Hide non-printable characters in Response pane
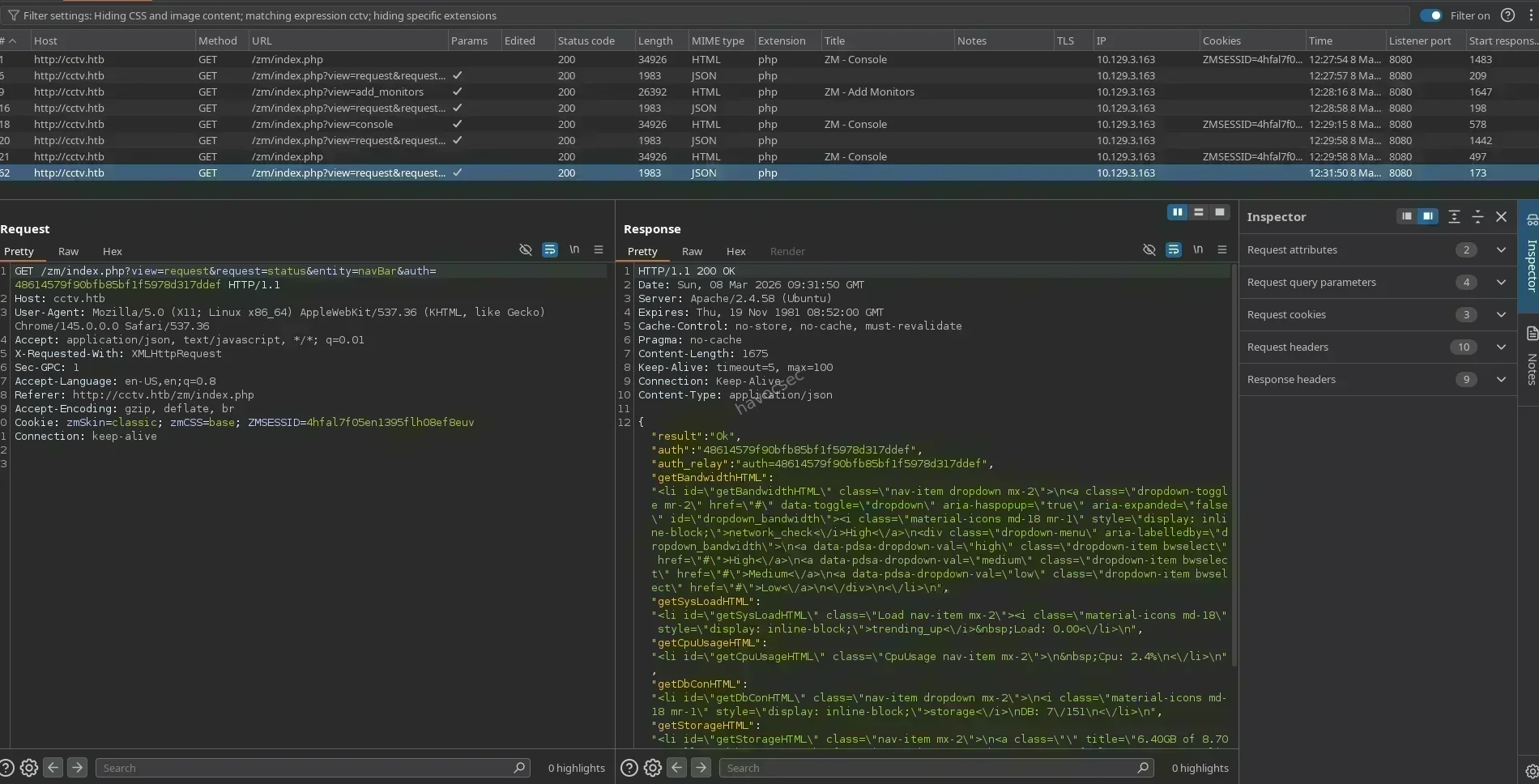This screenshot has height=784, width=1539. tap(1149, 249)
